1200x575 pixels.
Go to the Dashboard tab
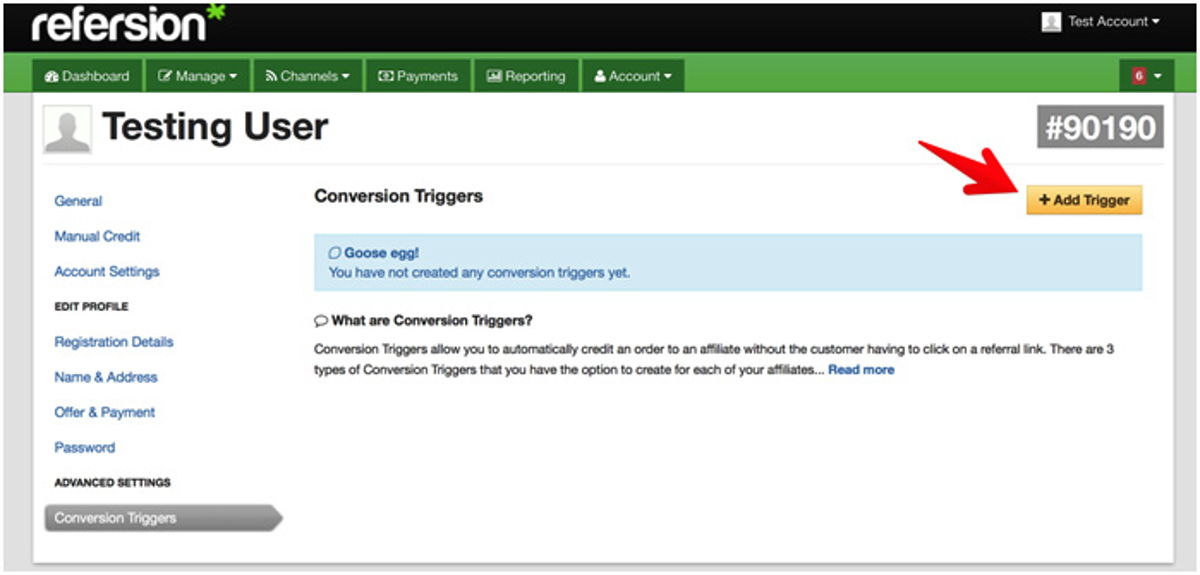tap(88, 76)
